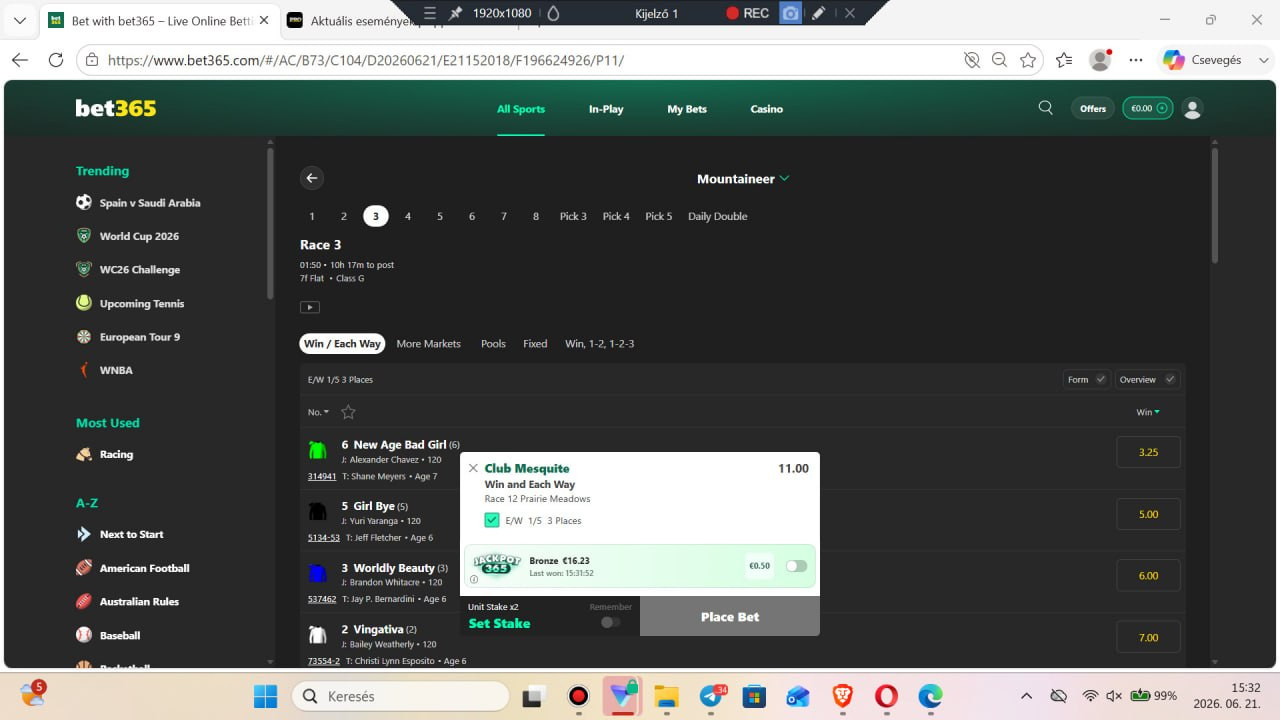
Task: Open the browser Settings and more menu
Action: point(1135,60)
